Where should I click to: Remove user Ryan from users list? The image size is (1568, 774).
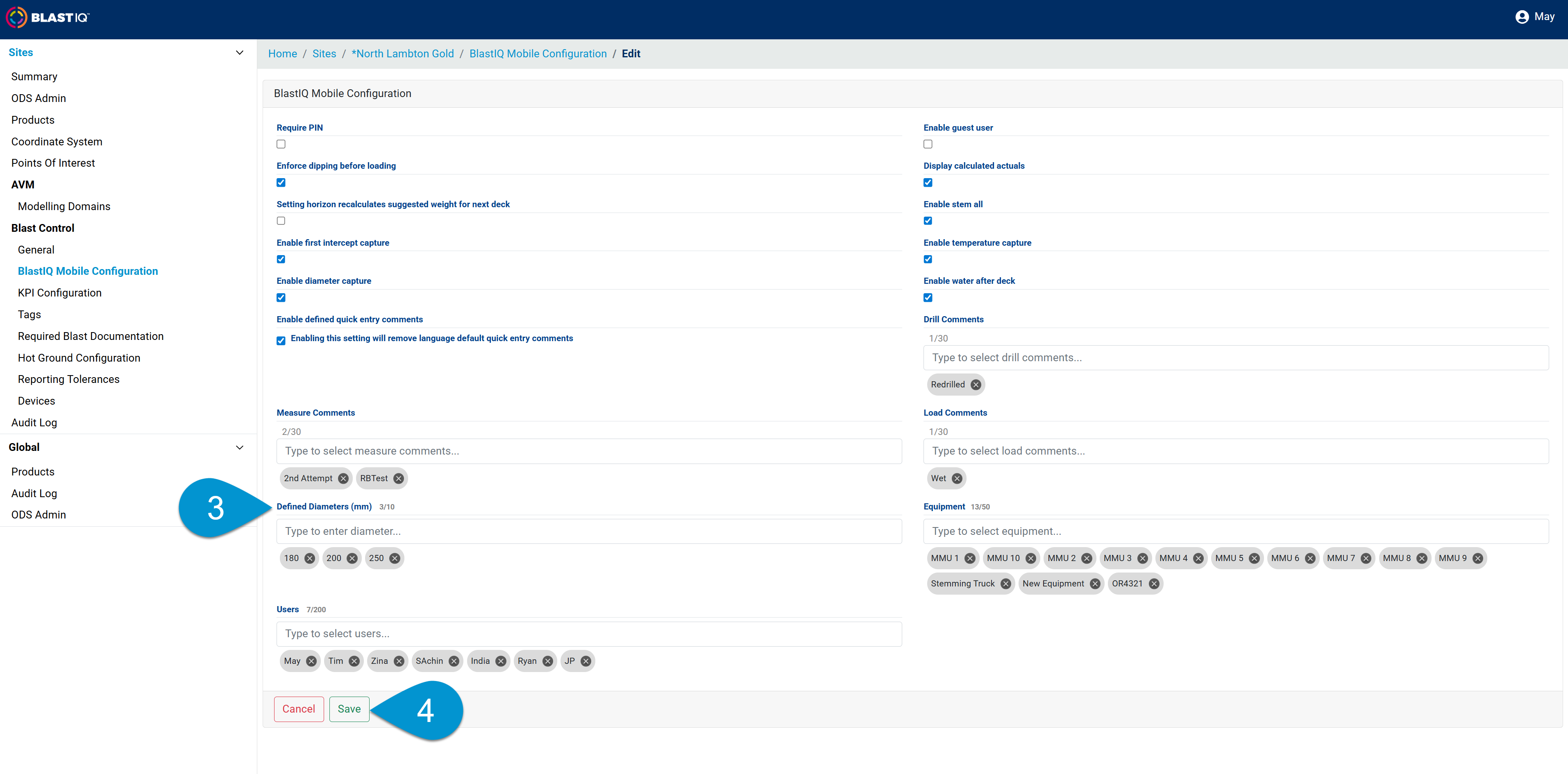pyautogui.click(x=548, y=661)
